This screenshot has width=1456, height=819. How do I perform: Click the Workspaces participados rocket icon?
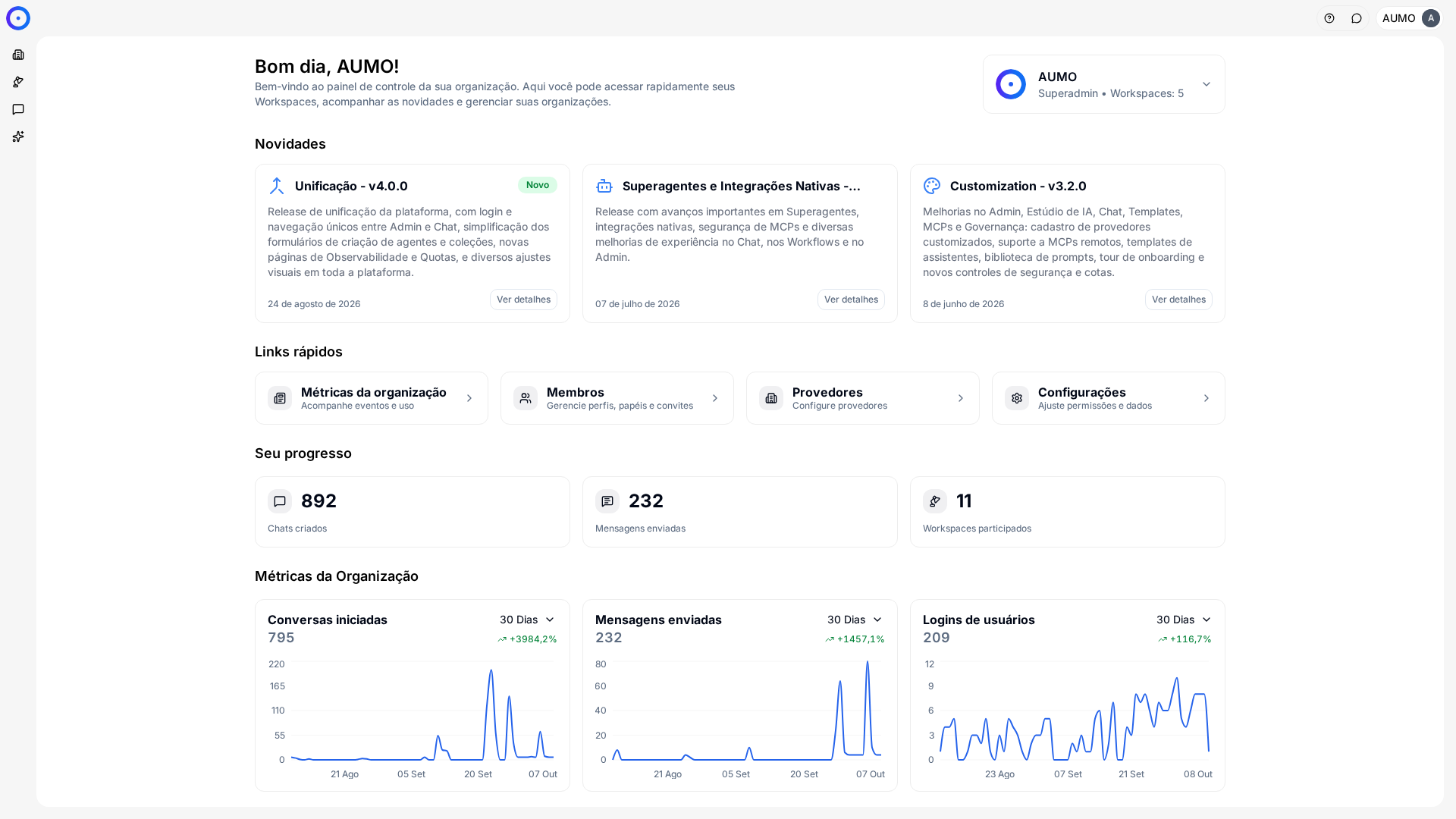[x=935, y=501]
